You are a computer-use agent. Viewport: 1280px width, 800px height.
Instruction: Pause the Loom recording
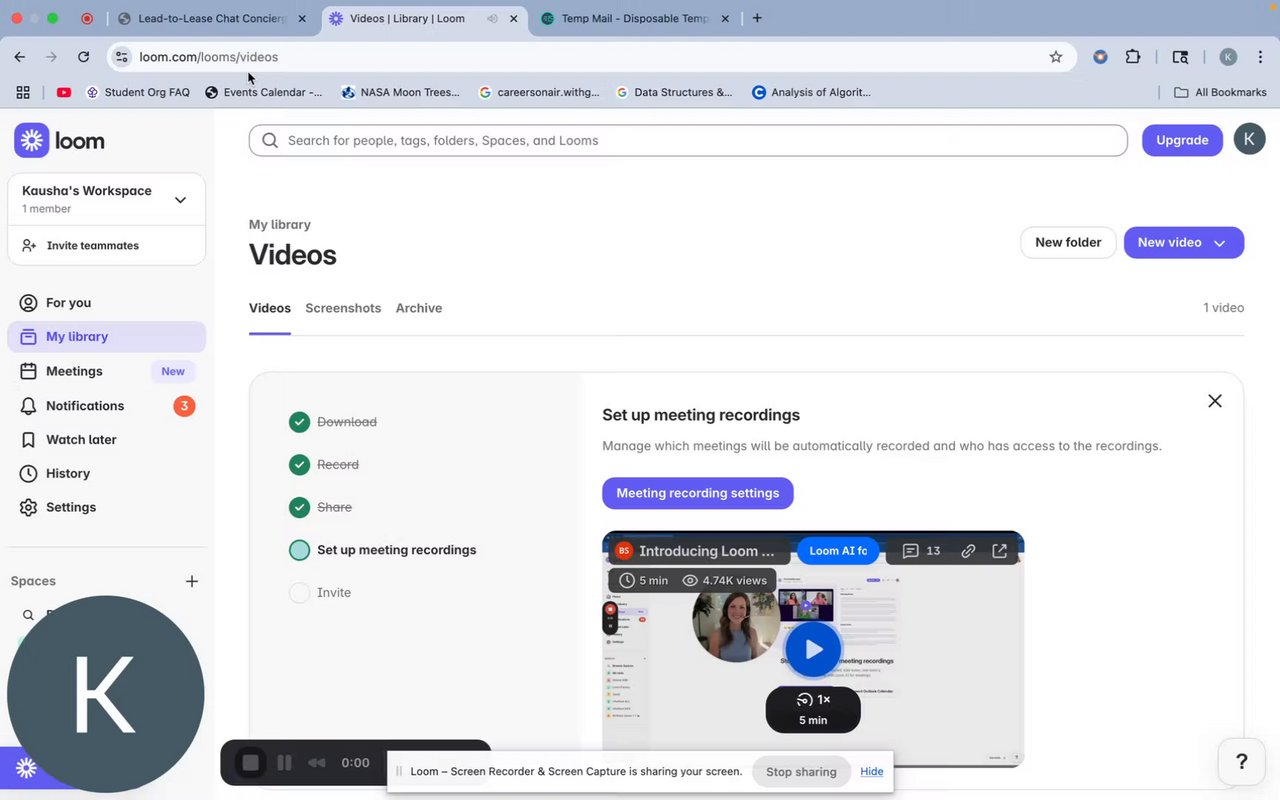tap(284, 763)
